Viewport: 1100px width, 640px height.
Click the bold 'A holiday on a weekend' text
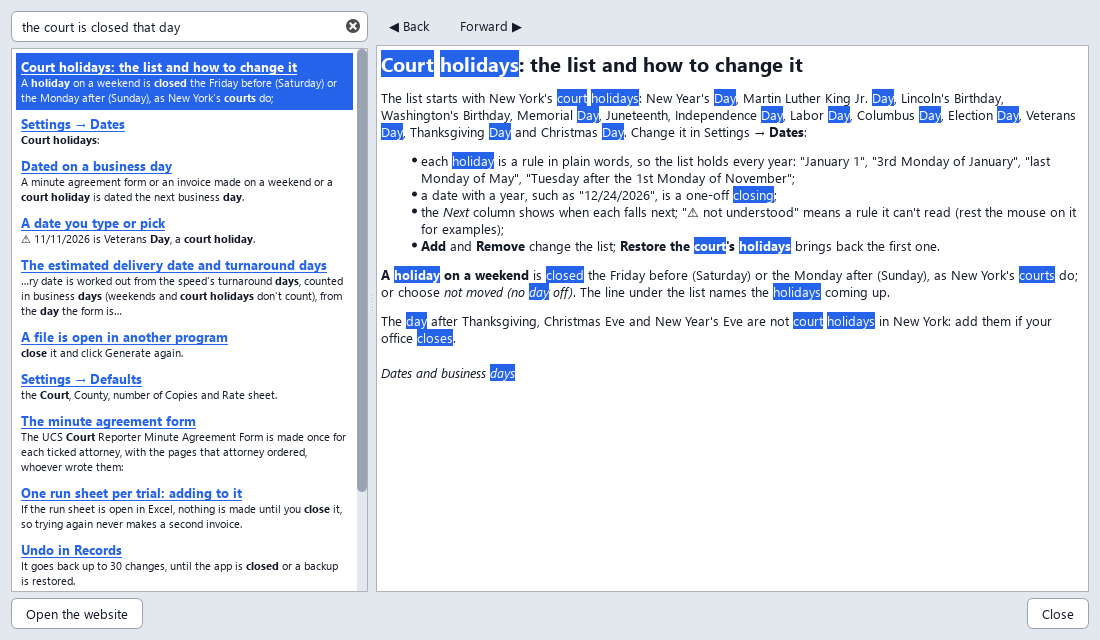pyautogui.click(x=455, y=275)
